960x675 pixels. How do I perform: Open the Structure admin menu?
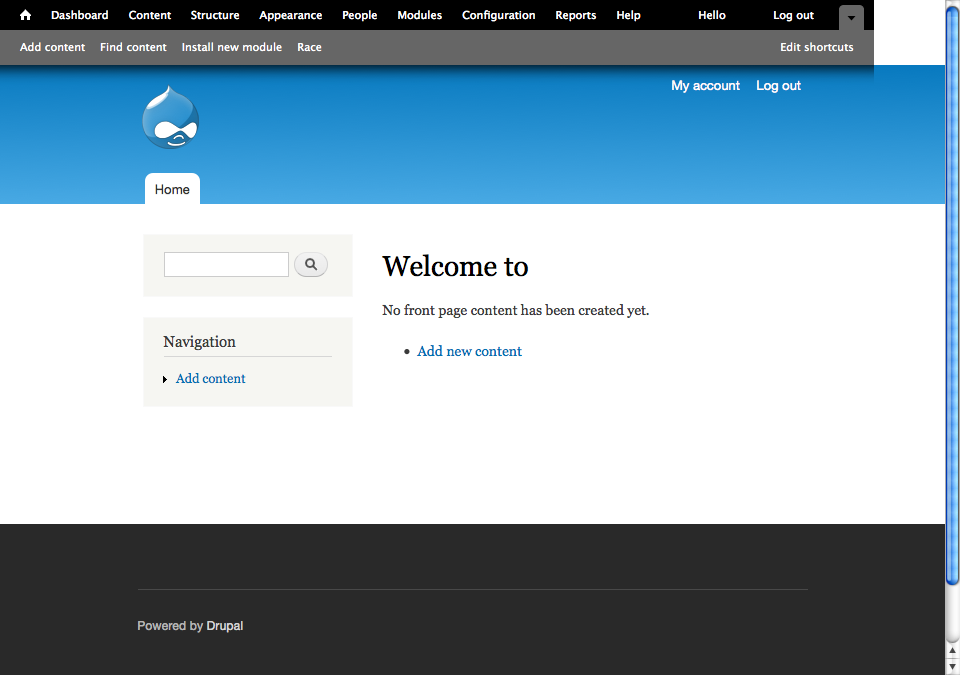(x=215, y=15)
